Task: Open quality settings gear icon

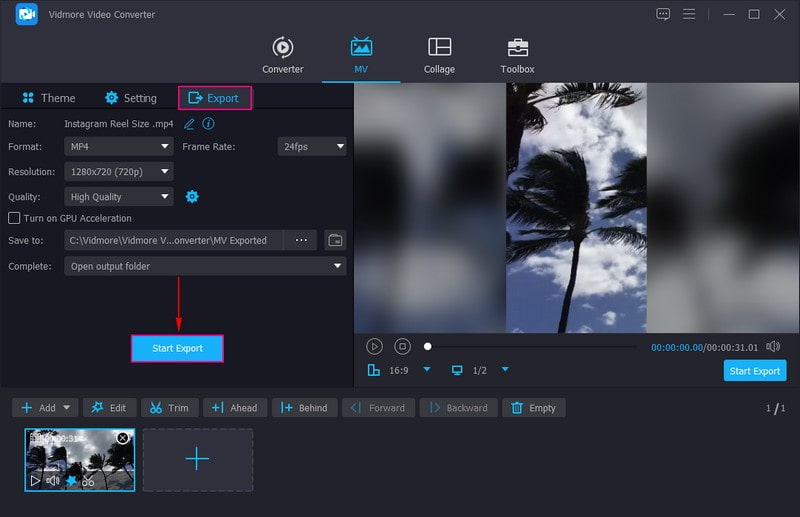Action: point(192,197)
